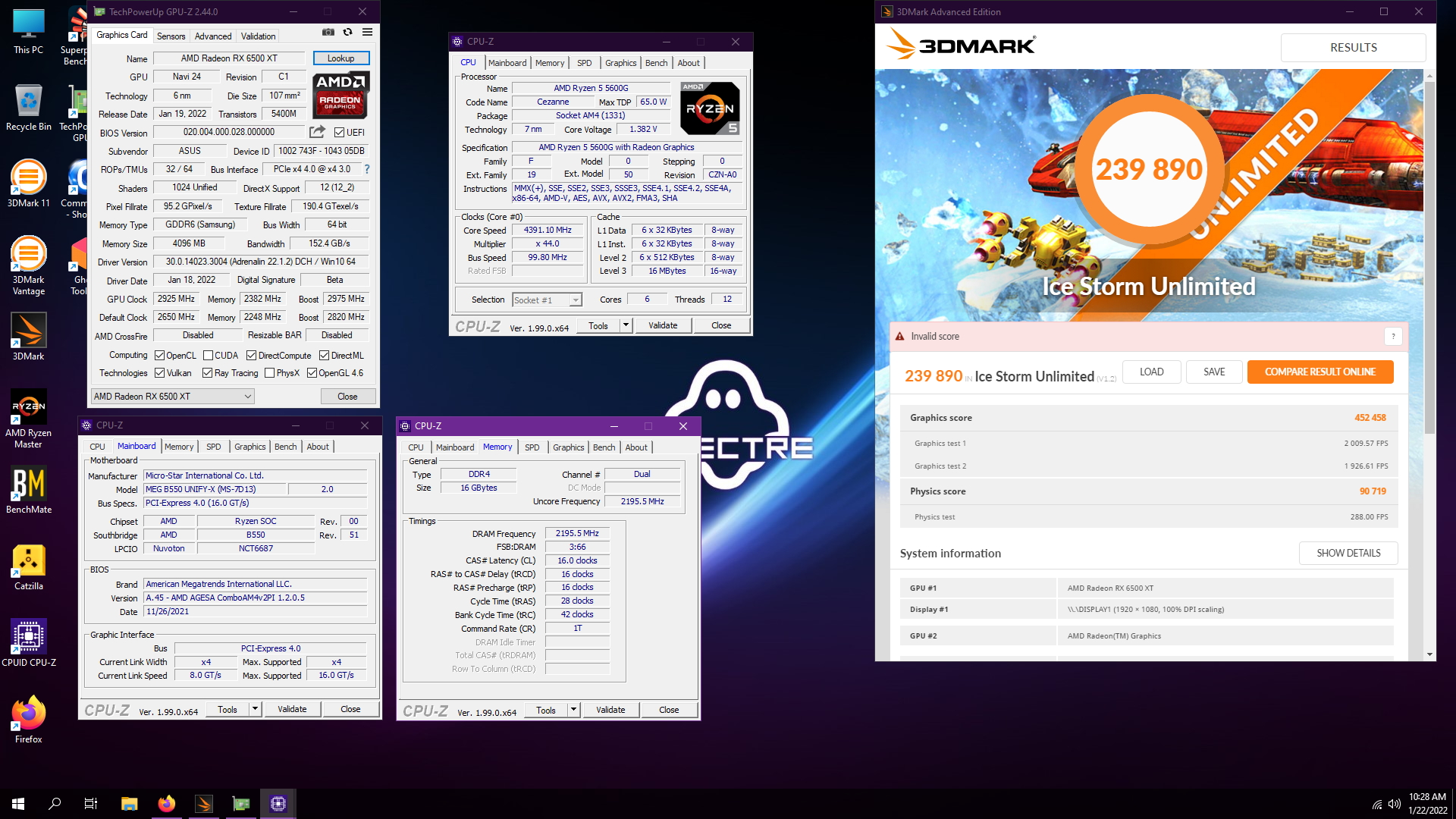The height and width of the screenshot is (819, 1456).
Task: Open Task View from the taskbar
Action: [x=91, y=804]
